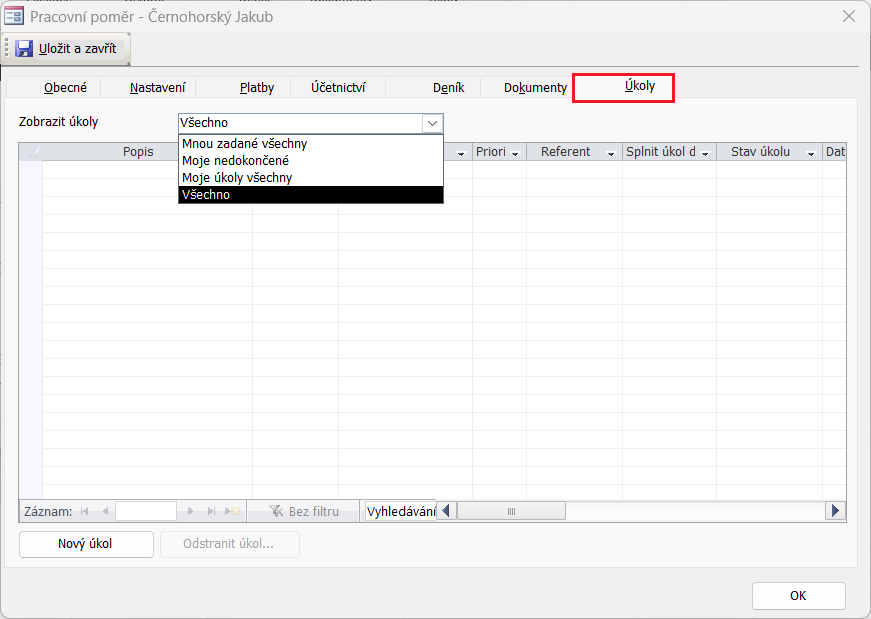Click the Vyhledávání search box
Viewport: 871px width, 619px height.
tap(400, 511)
